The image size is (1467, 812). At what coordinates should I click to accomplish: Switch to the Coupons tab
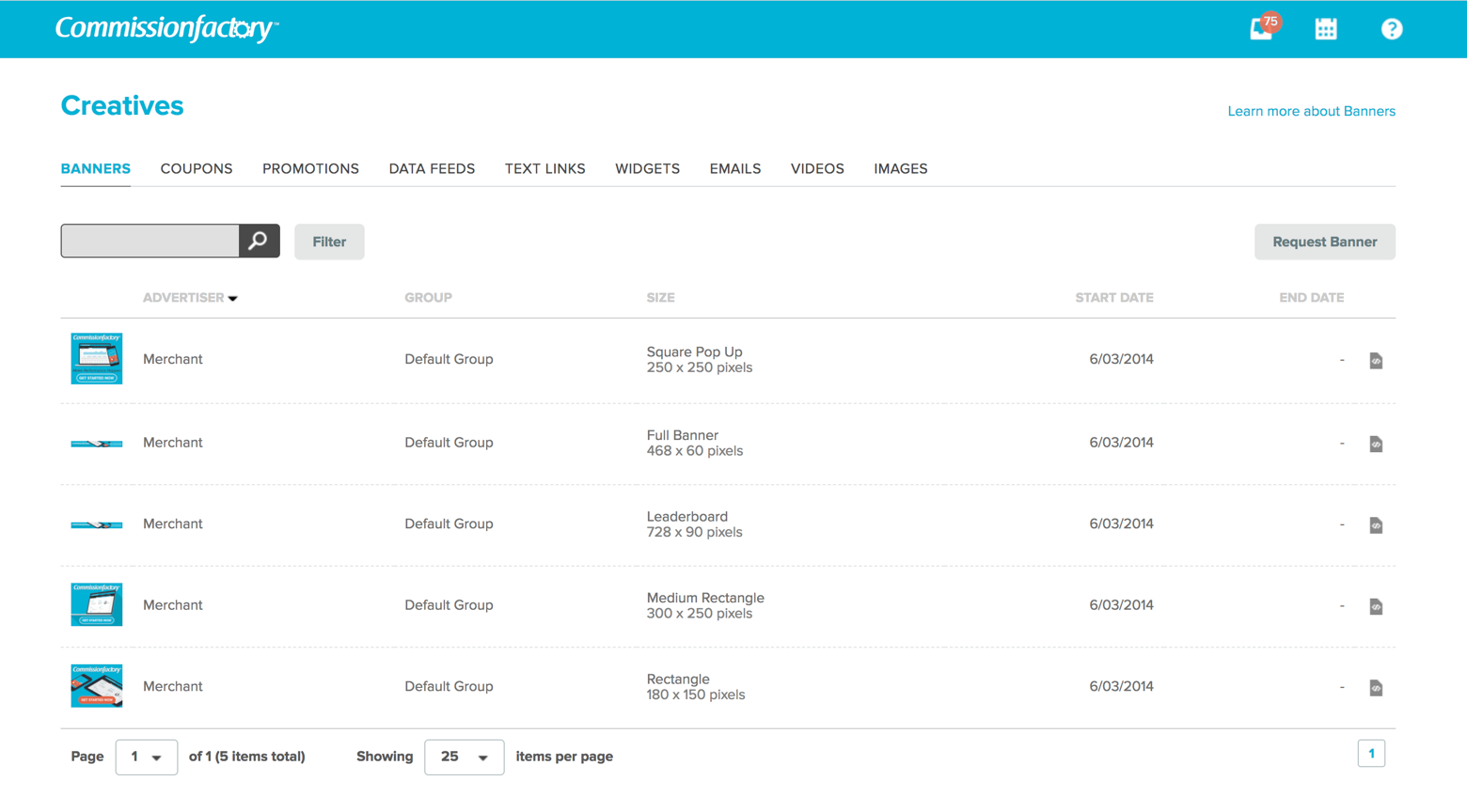click(x=196, y=169)
